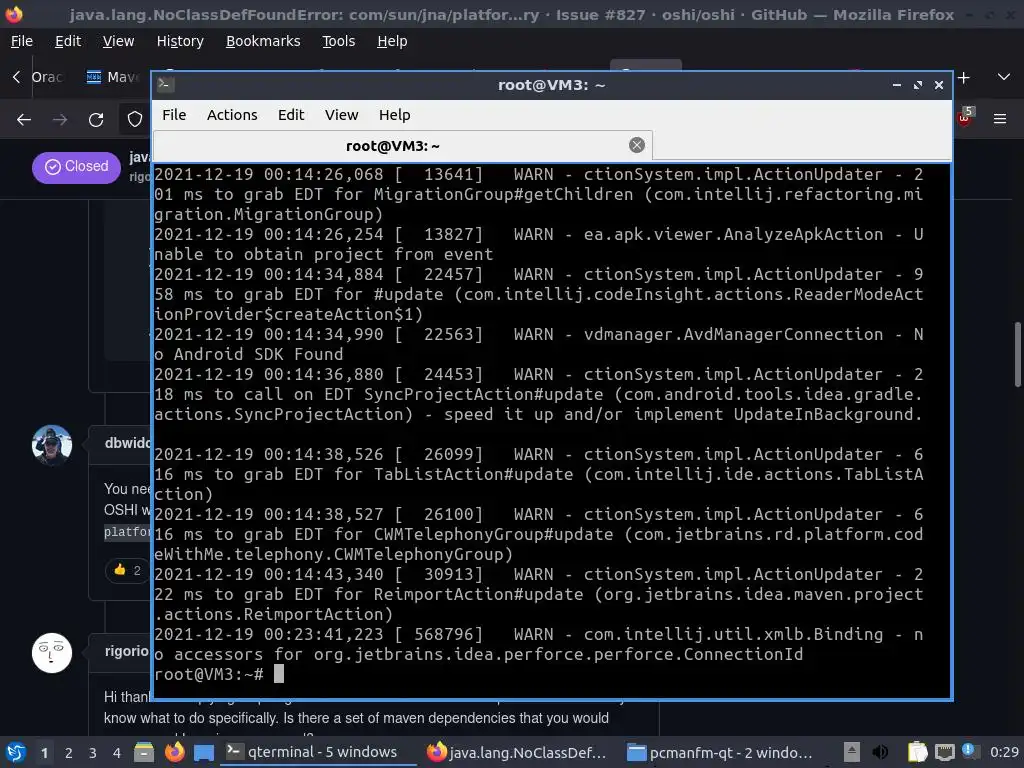The image size is (1024, 768).
Task: Click the Firefox page vertical scrollbar
Action: coord(1017,355)
